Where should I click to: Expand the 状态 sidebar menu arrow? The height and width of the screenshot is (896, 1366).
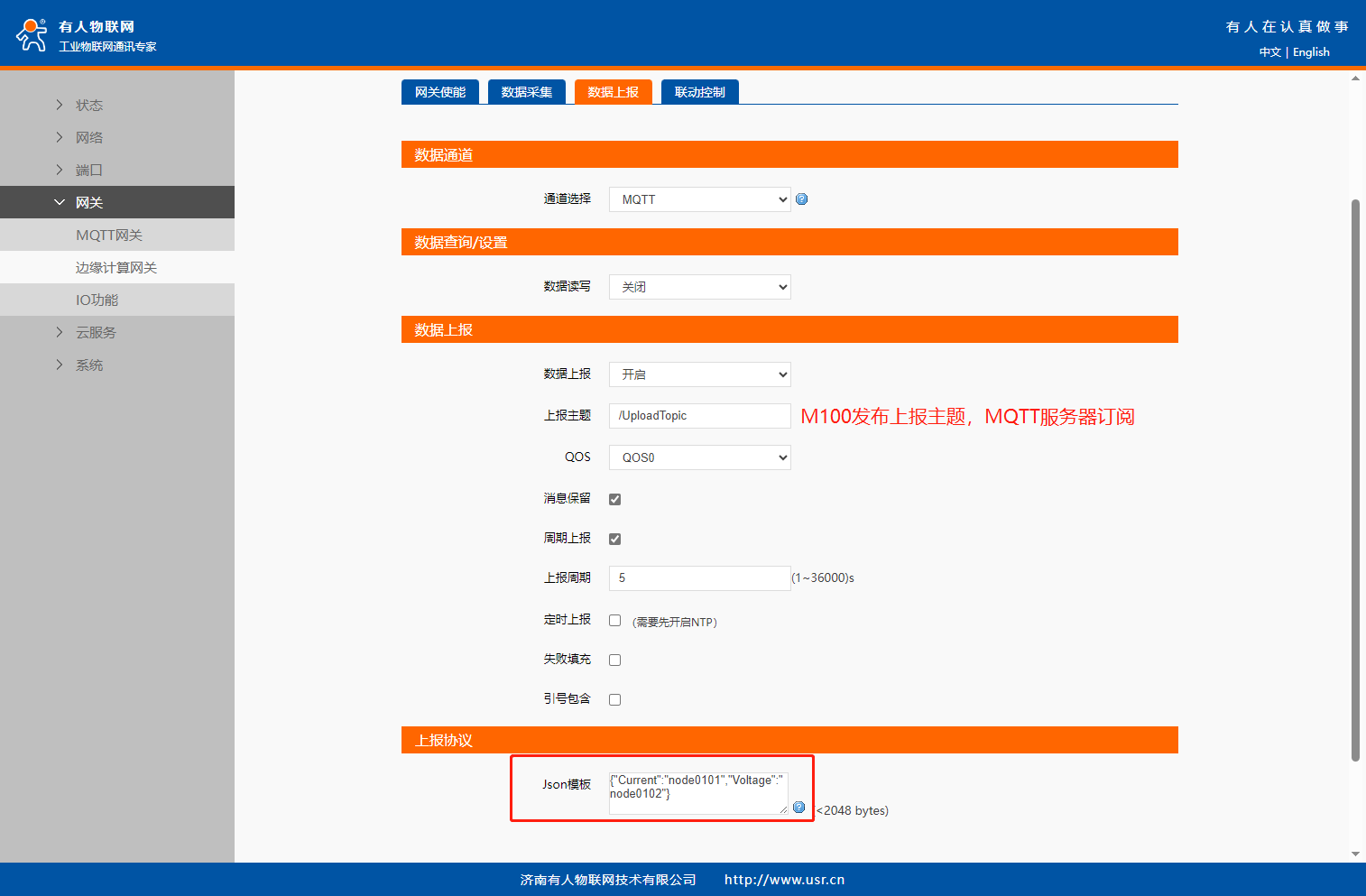[x=60, y=105]
